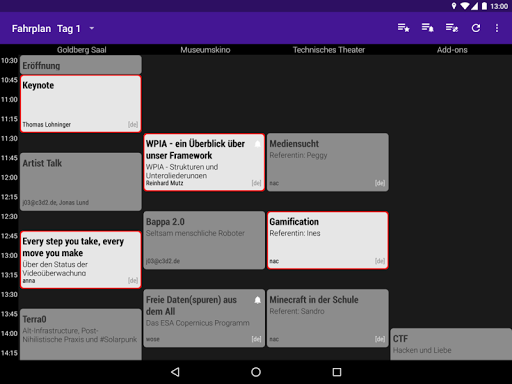Open the Terra0 session

click(x=81, y=334)
